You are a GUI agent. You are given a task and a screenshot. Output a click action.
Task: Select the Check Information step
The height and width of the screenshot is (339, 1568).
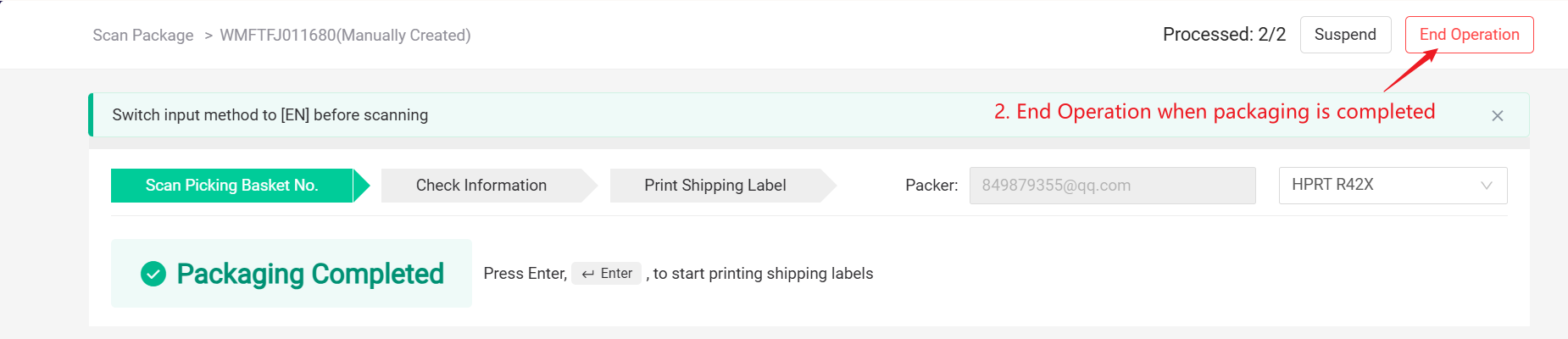(481, 186)
